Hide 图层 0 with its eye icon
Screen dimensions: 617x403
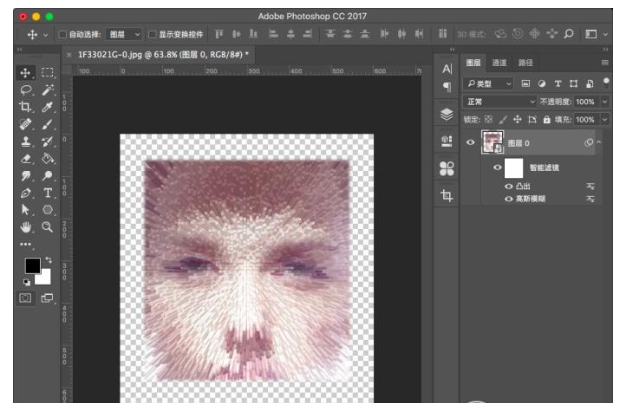click(471, 144)
